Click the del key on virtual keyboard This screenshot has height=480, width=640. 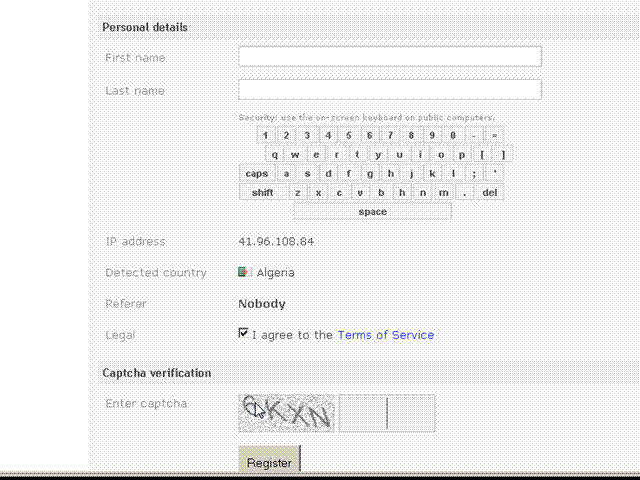pyautogui.click(x=489, y=192)
